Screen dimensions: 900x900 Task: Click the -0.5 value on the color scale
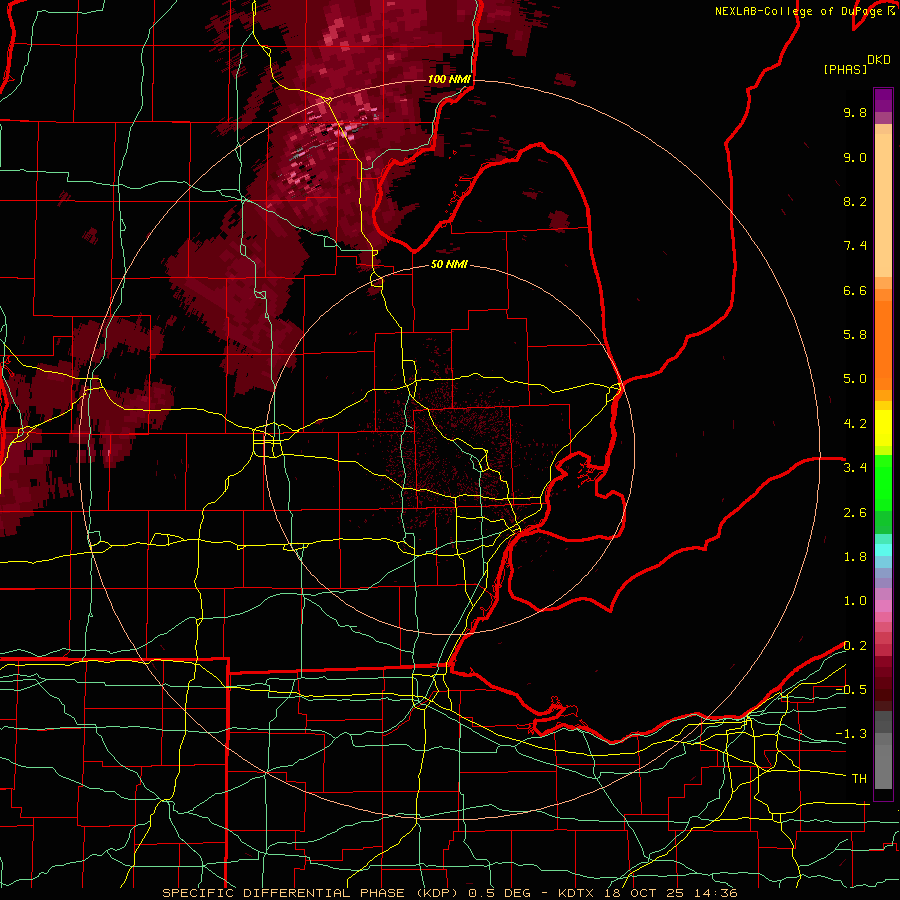[x=851, y=690]
